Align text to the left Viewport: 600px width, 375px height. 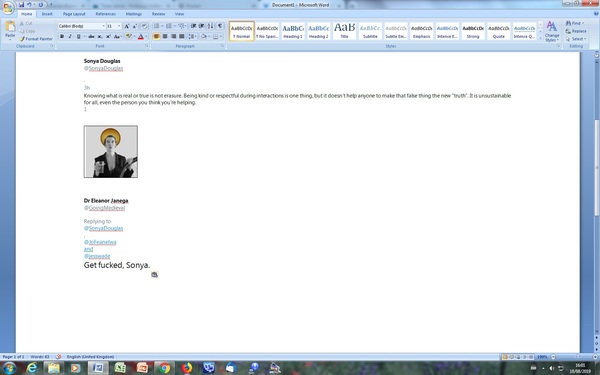coord(156,36)
